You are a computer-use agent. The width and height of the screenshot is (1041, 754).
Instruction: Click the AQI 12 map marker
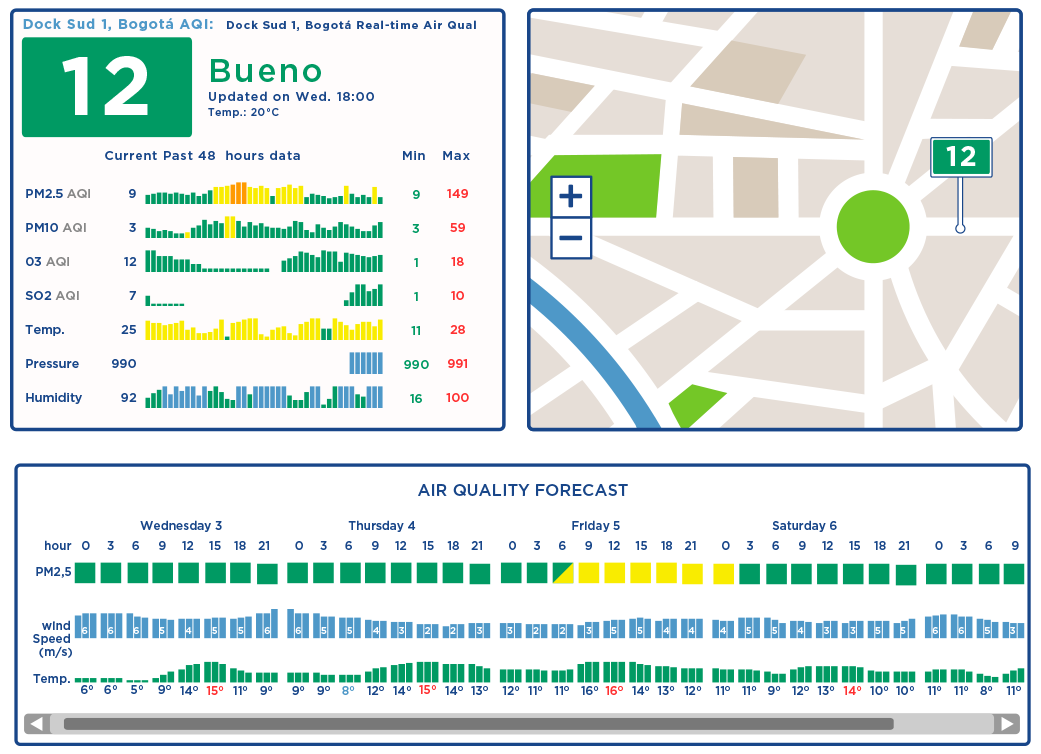click(x=961, y=157)
